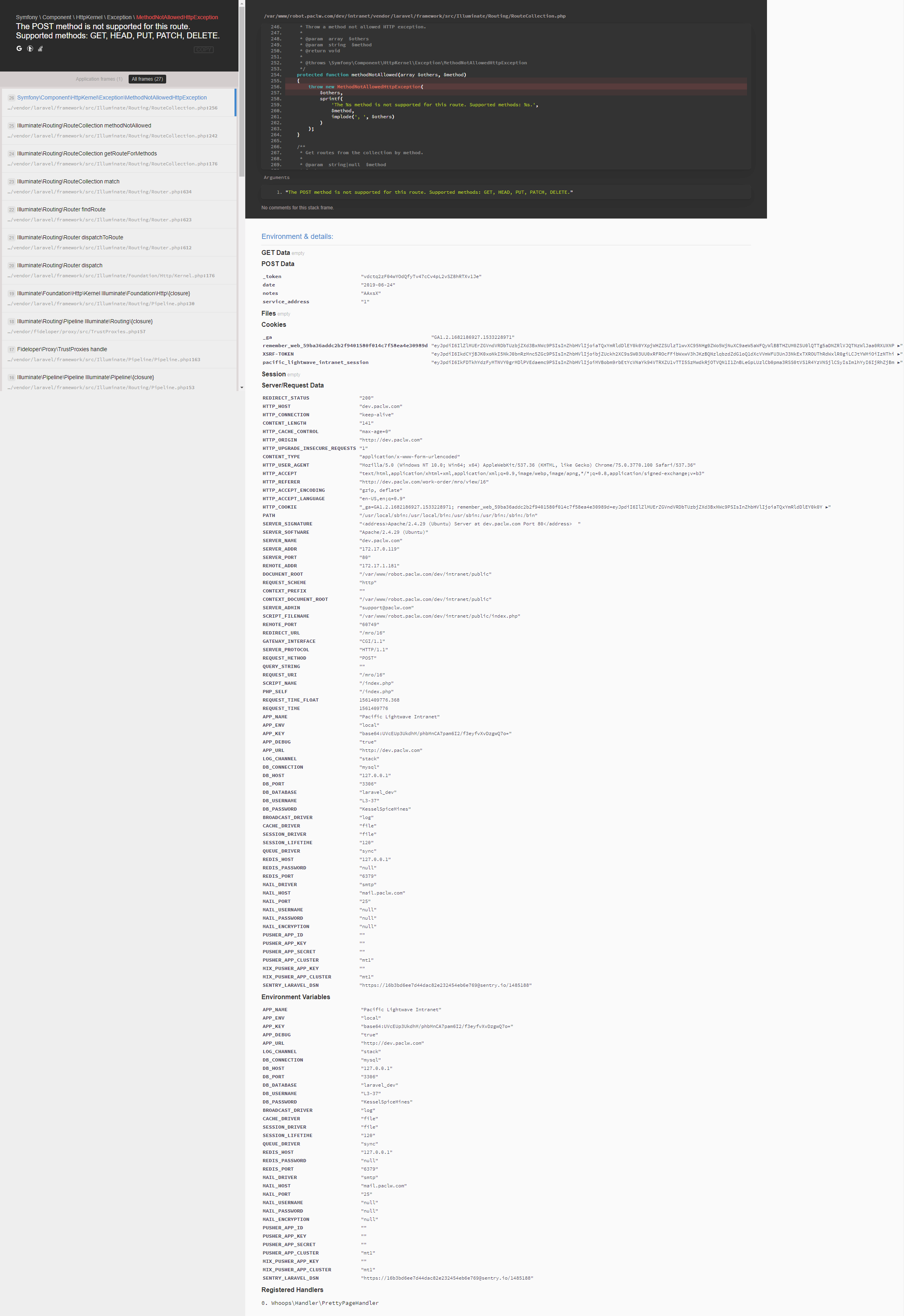This screenshot has height=1316, width=904.
Task: Click the Registered Handlers heading
Action: pyautogui.click(x=292, y=1290)
